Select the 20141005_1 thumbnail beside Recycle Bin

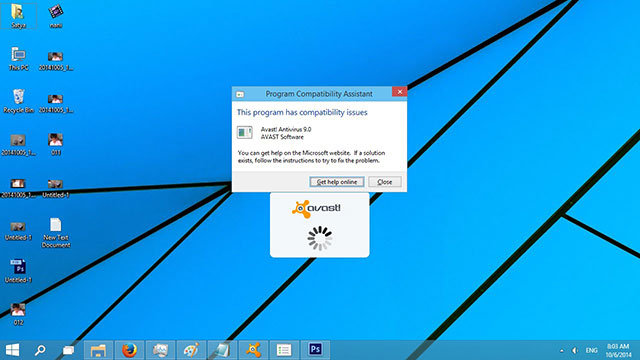pos(56,103)
